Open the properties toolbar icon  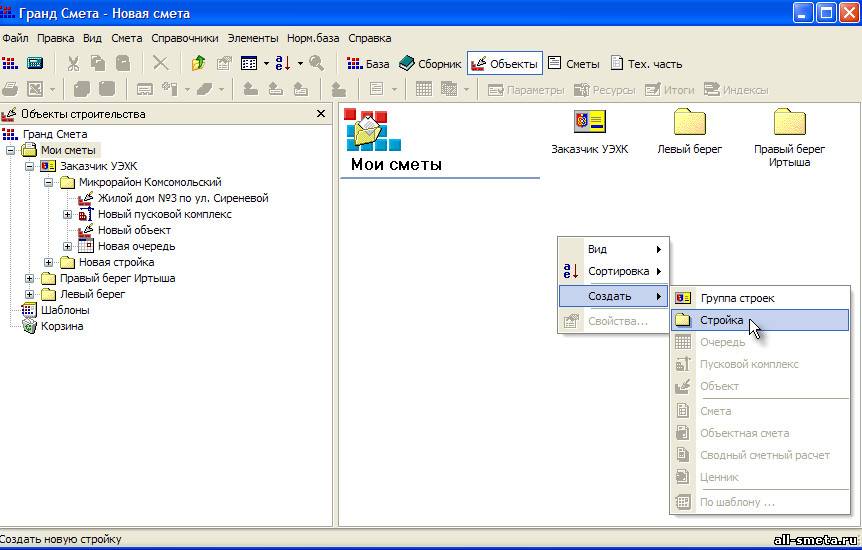(224, 63)
